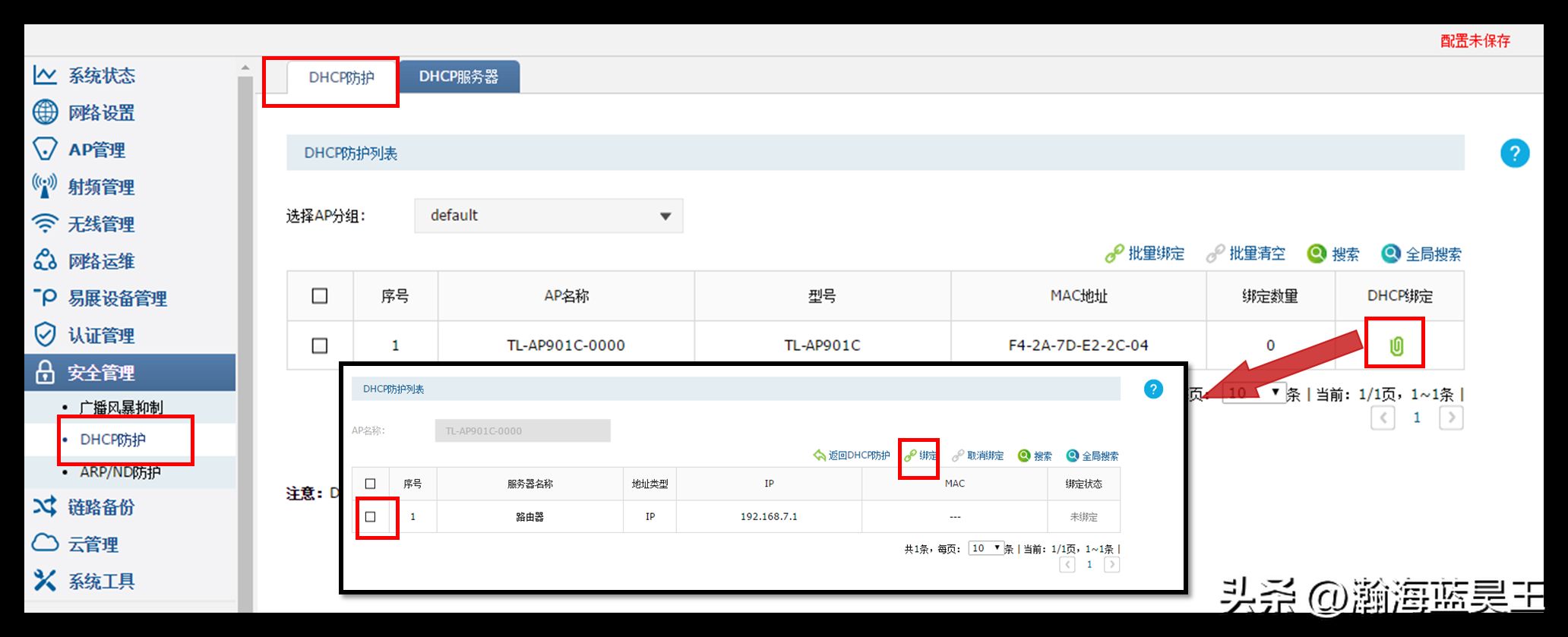Open 云管理 menu entry
Image resolution: width=1568 pixels, height=637 pixels.
click(93, 545)
